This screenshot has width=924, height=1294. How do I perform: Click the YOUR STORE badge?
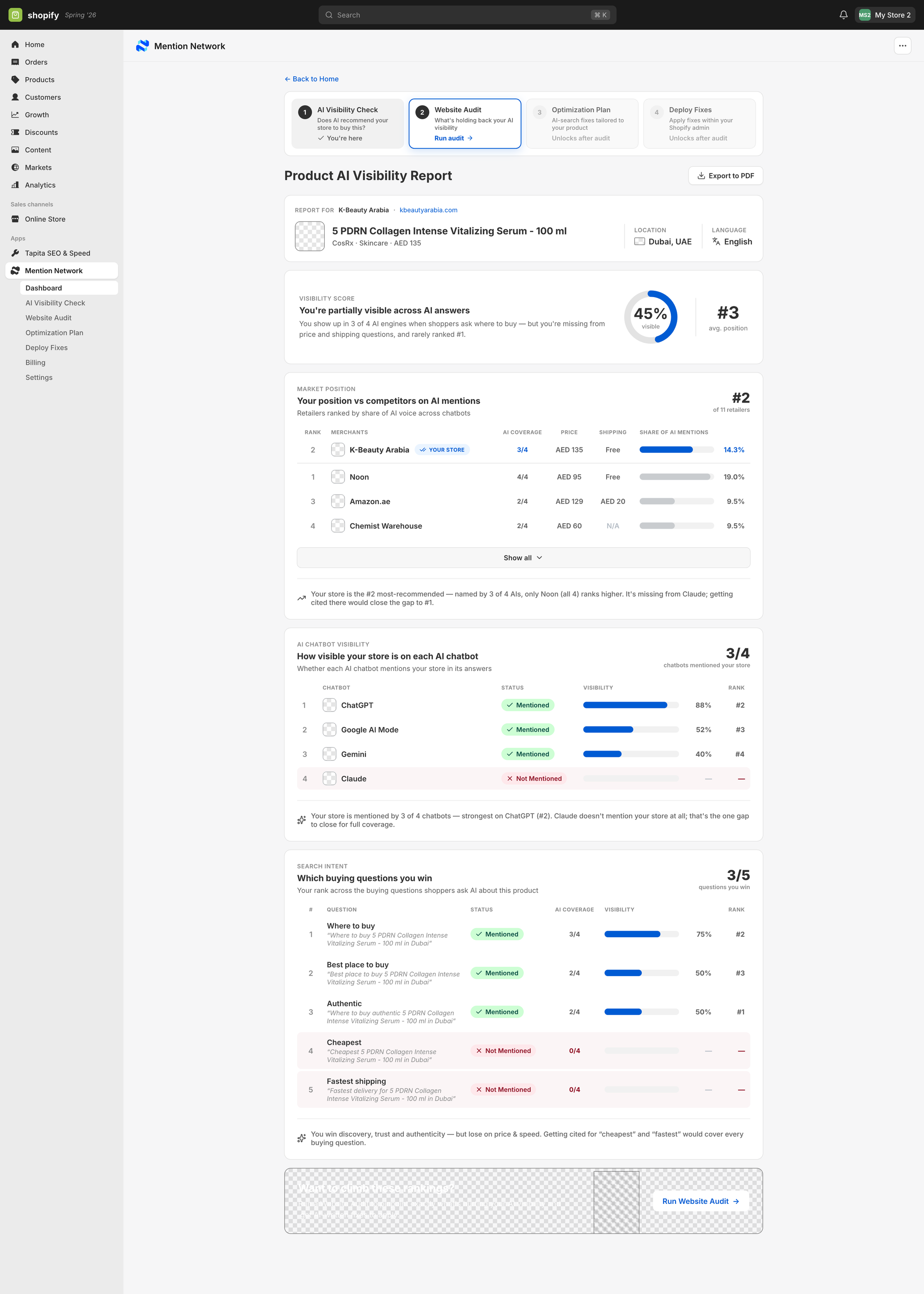click(x=442, y=450)
